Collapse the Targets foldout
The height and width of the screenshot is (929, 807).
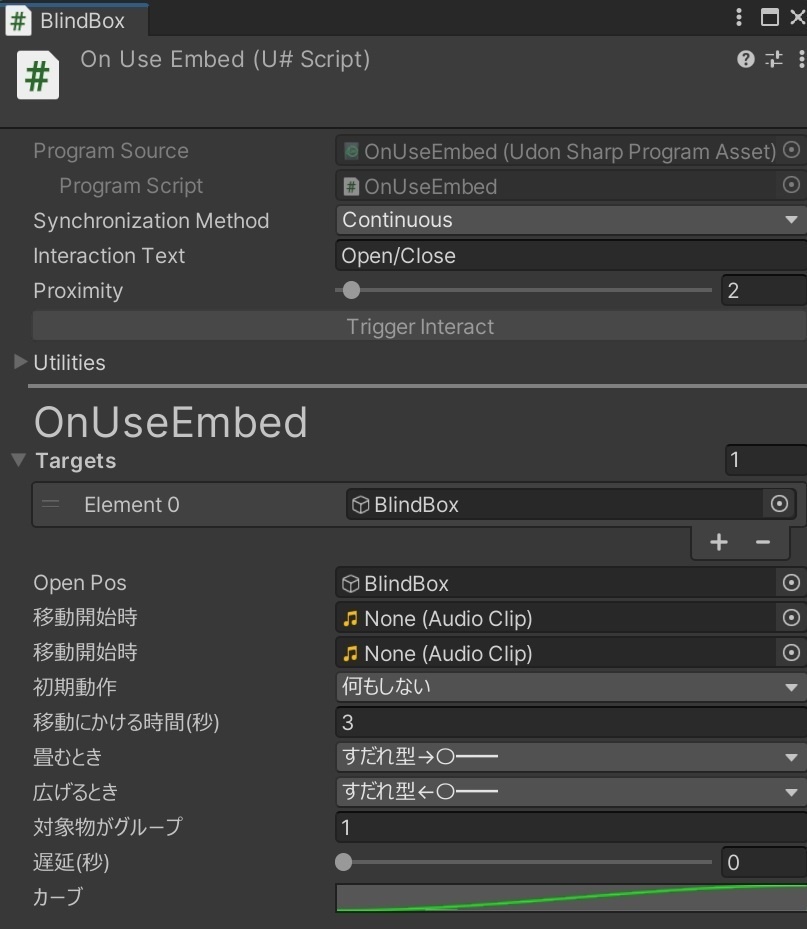[18, 460]
